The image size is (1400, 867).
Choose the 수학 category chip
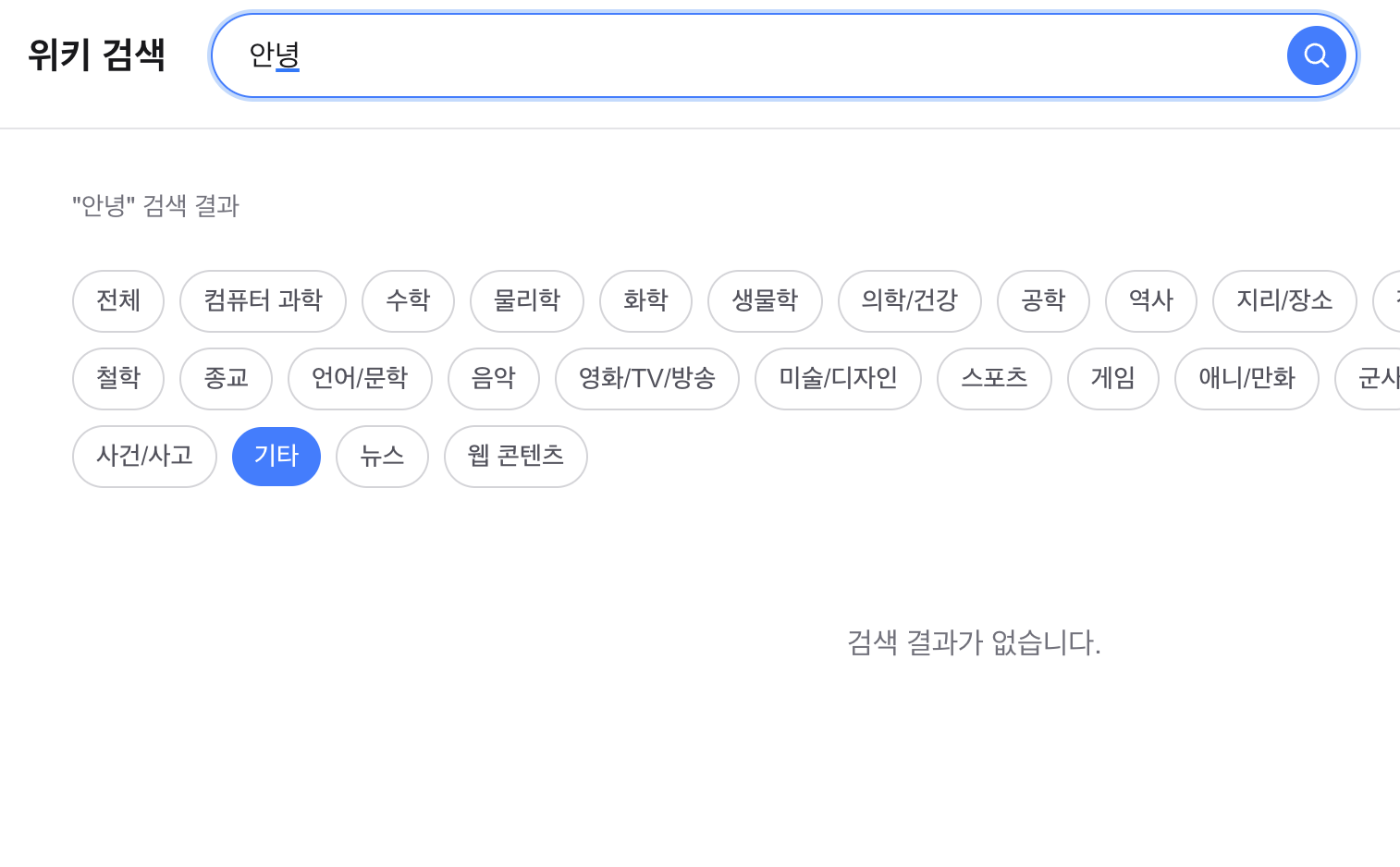pos(408,300)
